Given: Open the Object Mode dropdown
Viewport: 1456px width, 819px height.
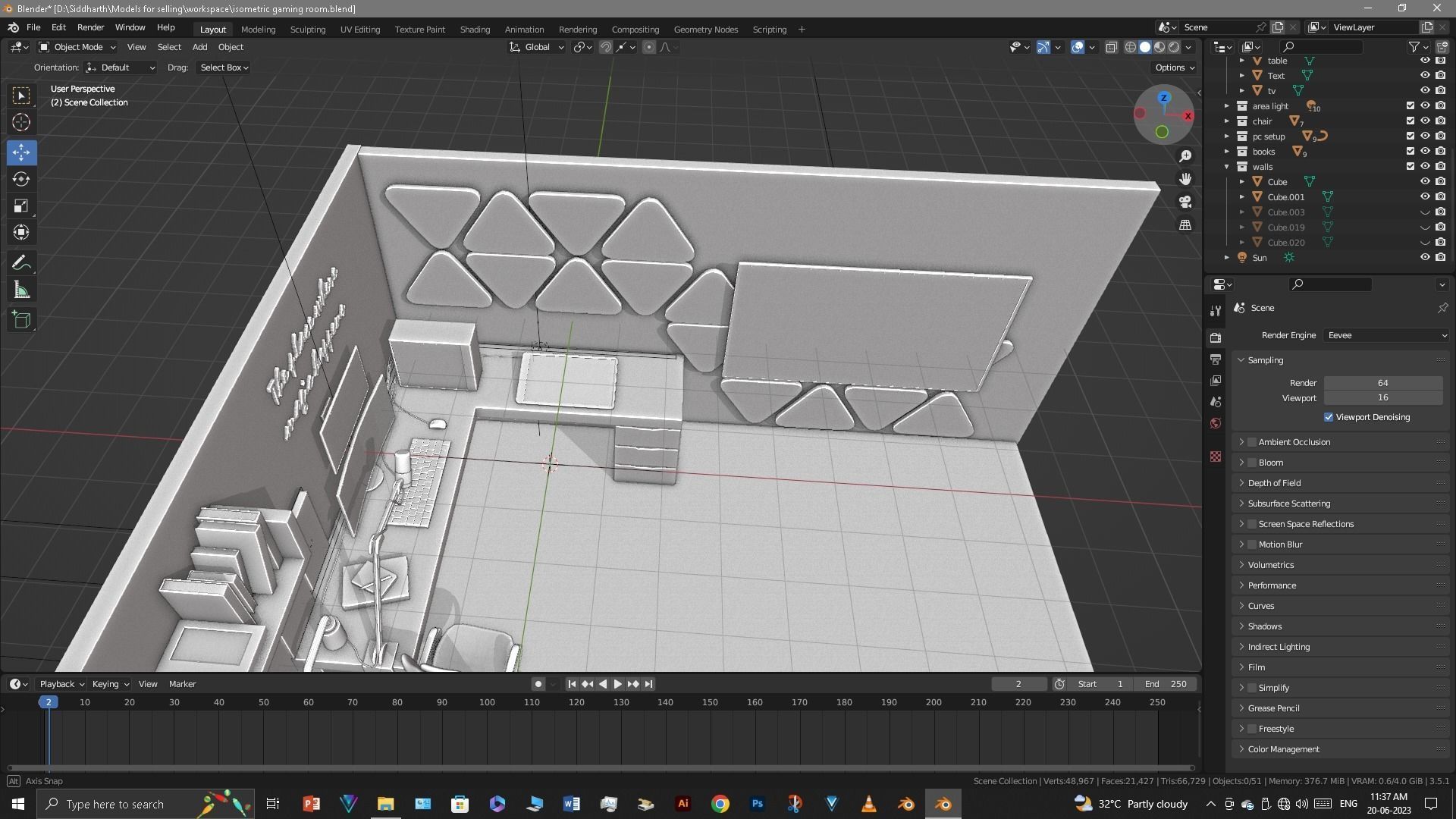Looking at the screenshot, I should coord(77,47).
